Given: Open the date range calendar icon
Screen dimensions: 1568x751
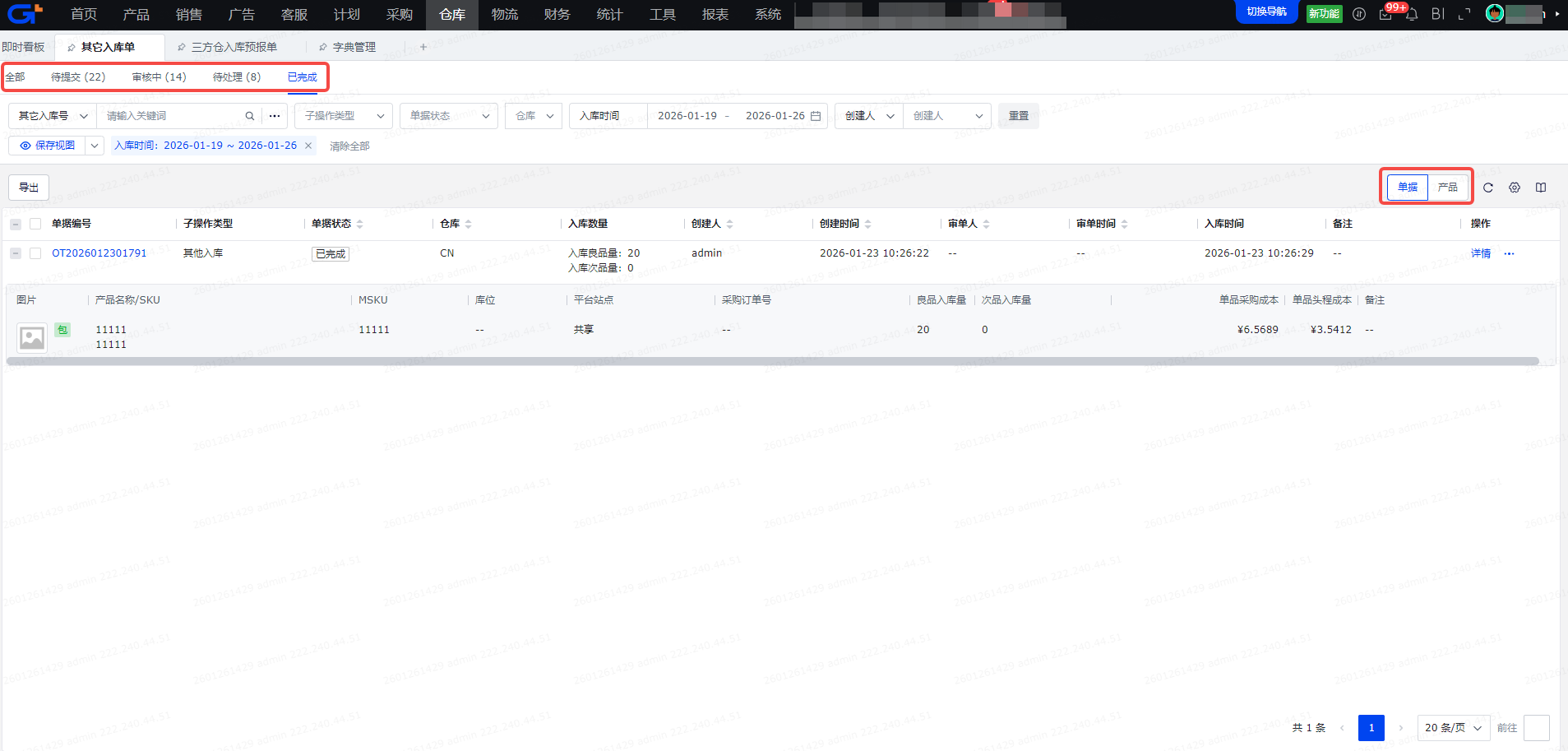Looking at the screenshot, I should click(816, 116).
